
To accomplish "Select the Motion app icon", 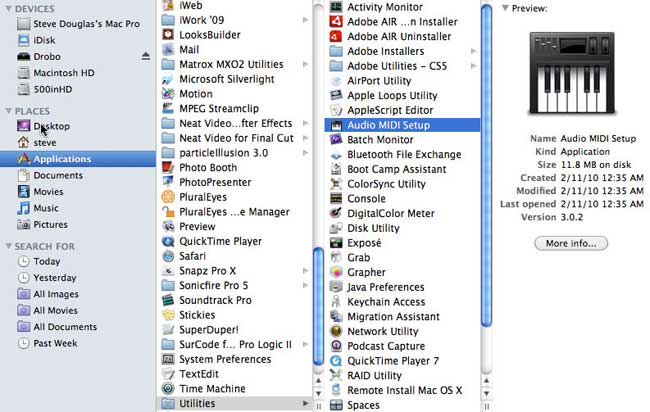I will (x=168, y=94).
